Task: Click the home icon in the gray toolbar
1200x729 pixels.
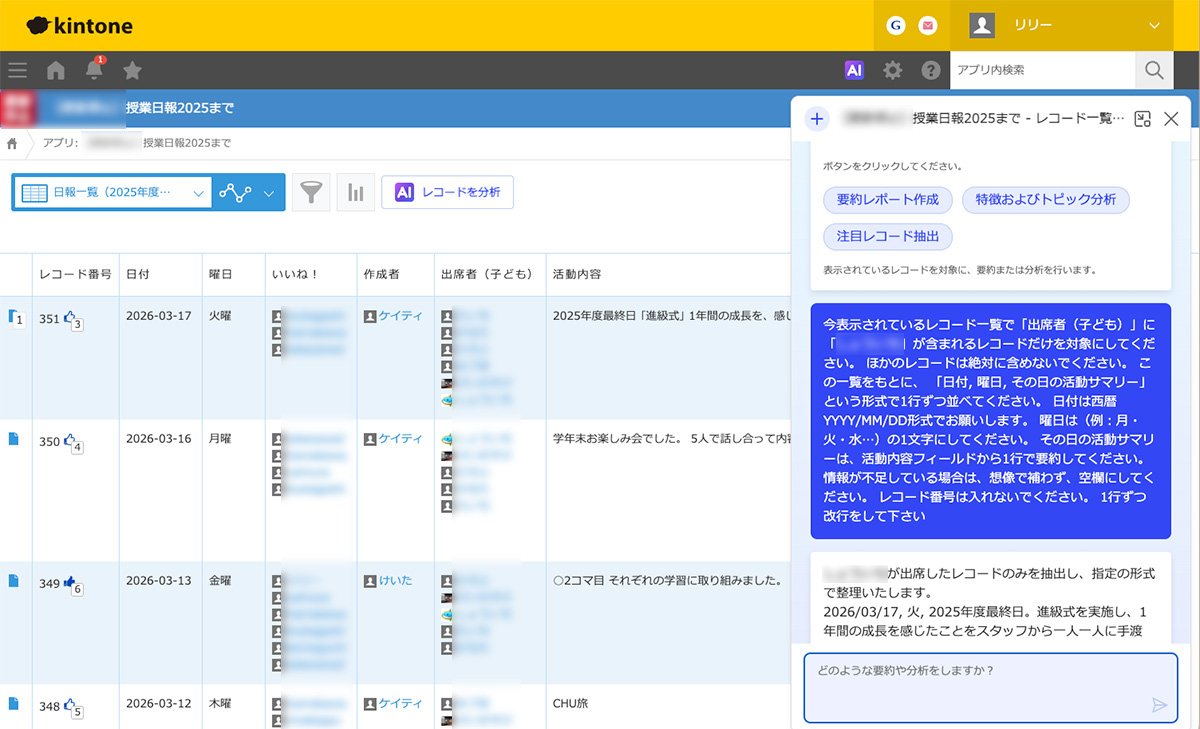Action: coord(55,70)
